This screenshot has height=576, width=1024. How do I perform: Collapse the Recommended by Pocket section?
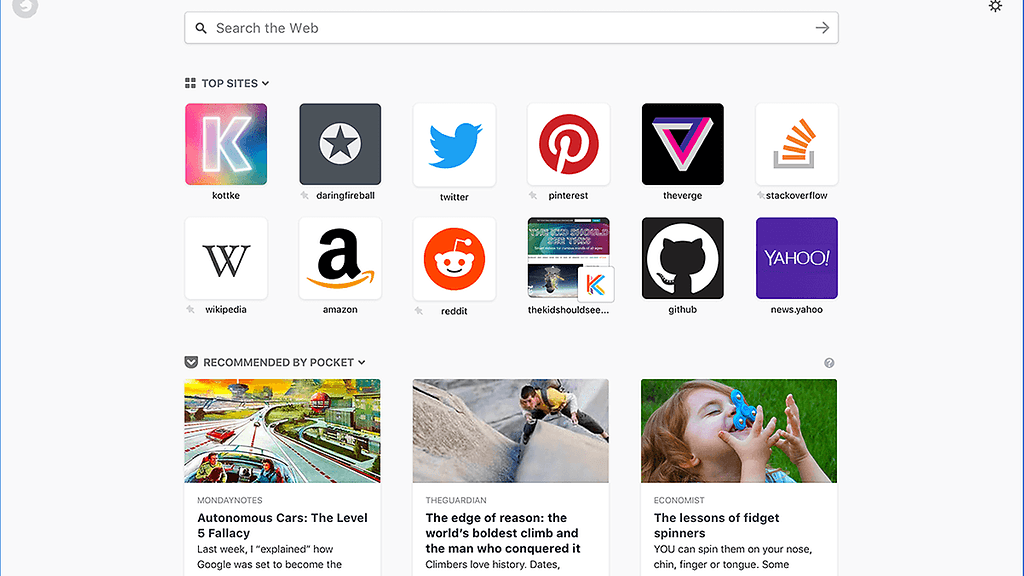(x=362, y=363)
